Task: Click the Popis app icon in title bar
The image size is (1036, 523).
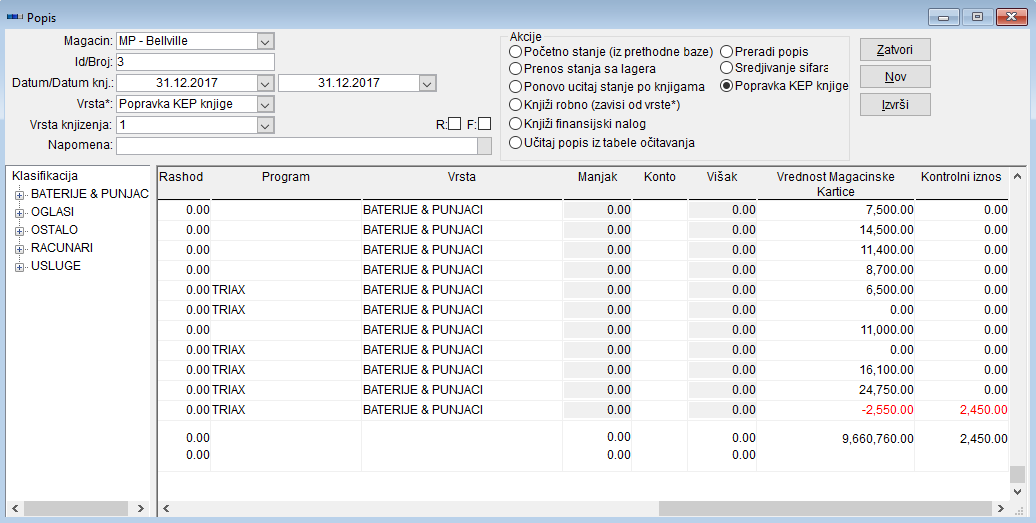Action: 14,17
